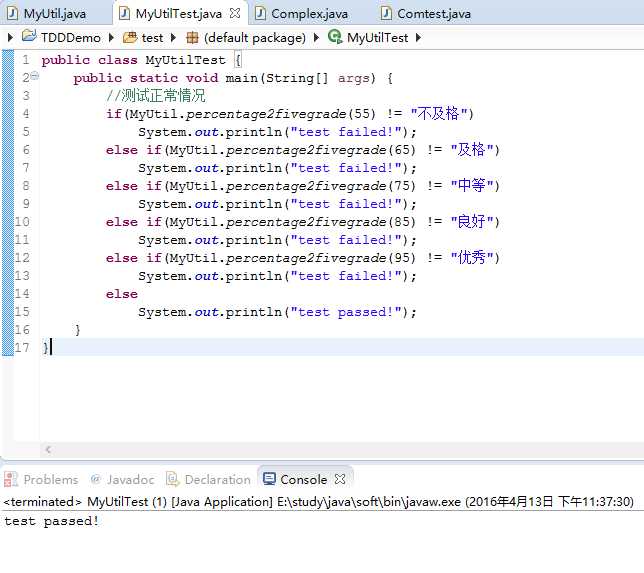Click the Console view icon
This screenshot has height=573, width=644.
(x=269, y=479)
